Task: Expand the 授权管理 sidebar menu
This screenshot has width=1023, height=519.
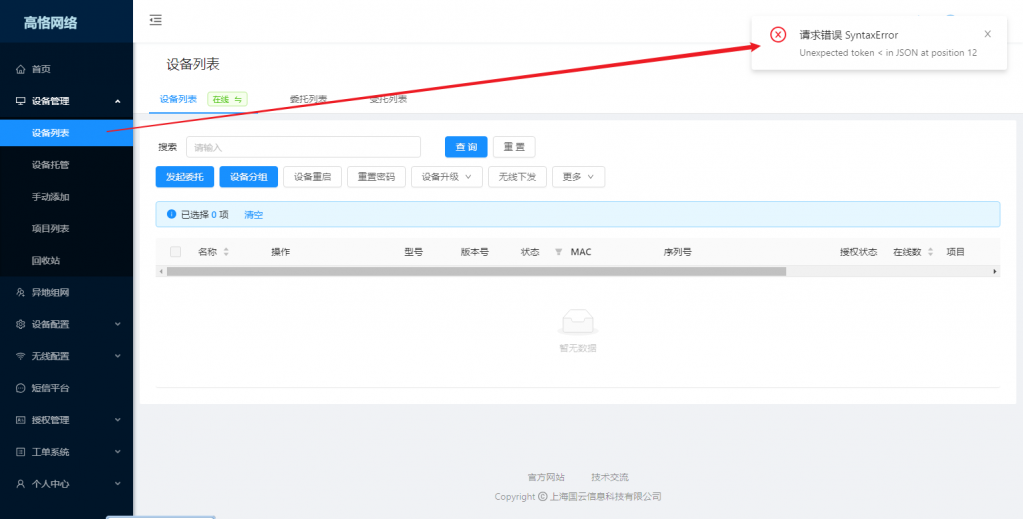Action: (x=67, y=420)
